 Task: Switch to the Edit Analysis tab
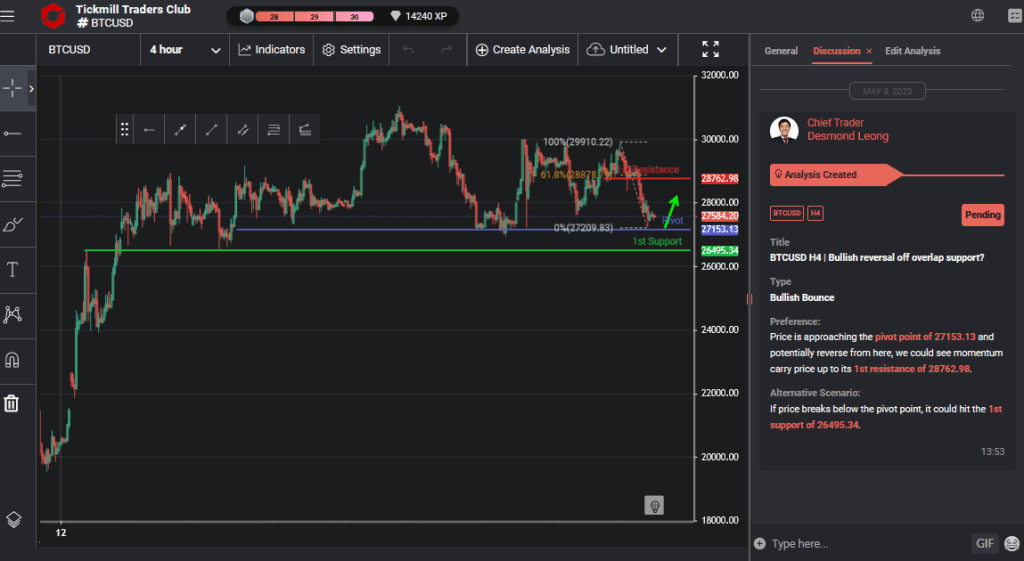tap(912, 51)
